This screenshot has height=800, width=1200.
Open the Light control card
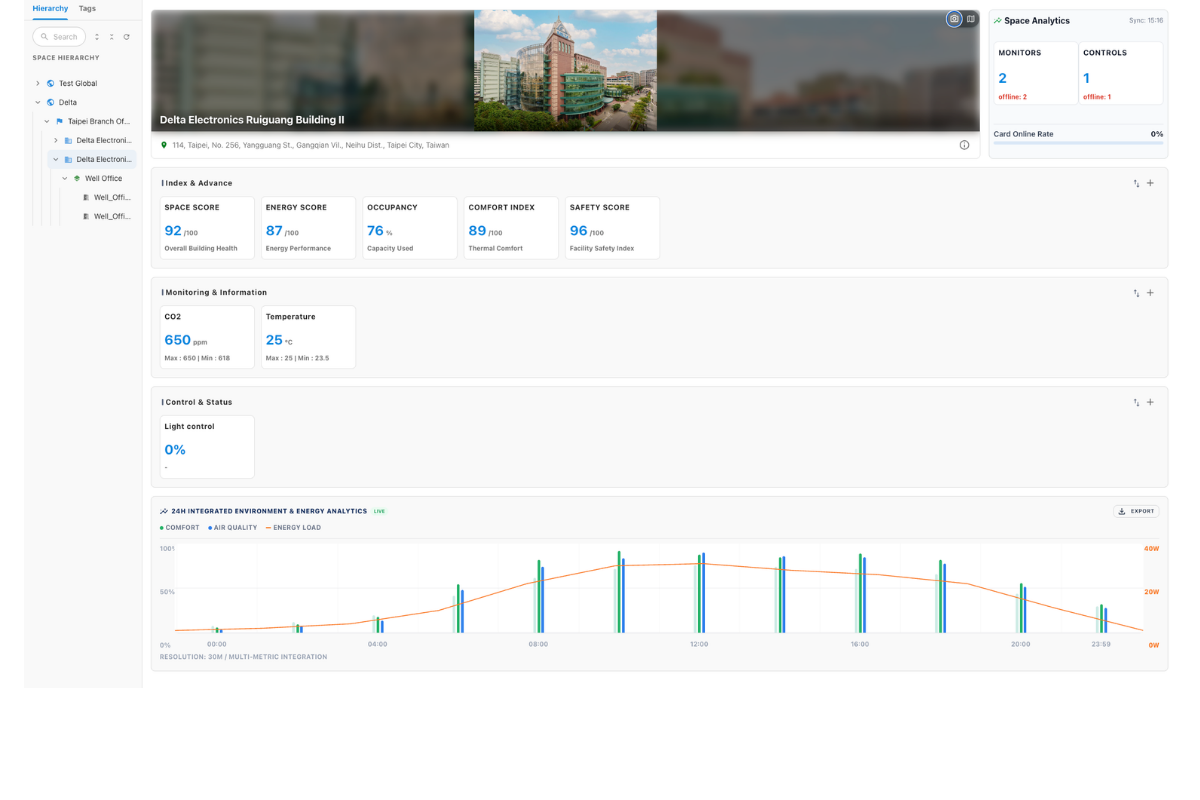click(207, 447)
